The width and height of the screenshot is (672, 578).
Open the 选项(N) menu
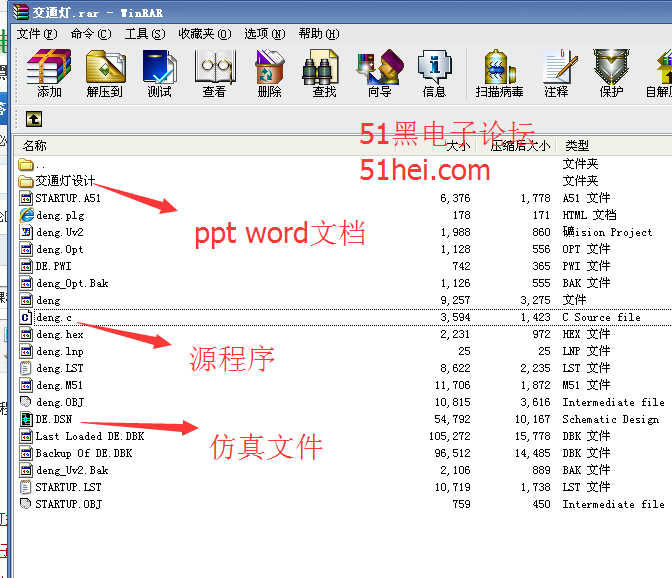264,33
